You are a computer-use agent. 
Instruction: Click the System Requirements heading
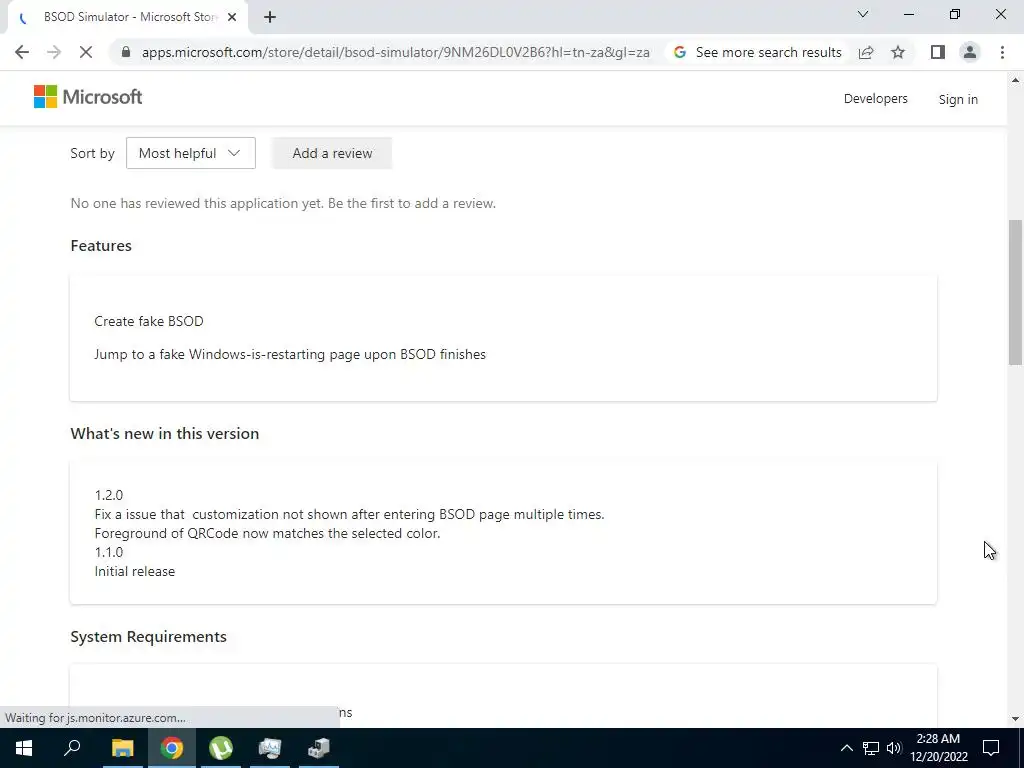[x=148, y=637]
